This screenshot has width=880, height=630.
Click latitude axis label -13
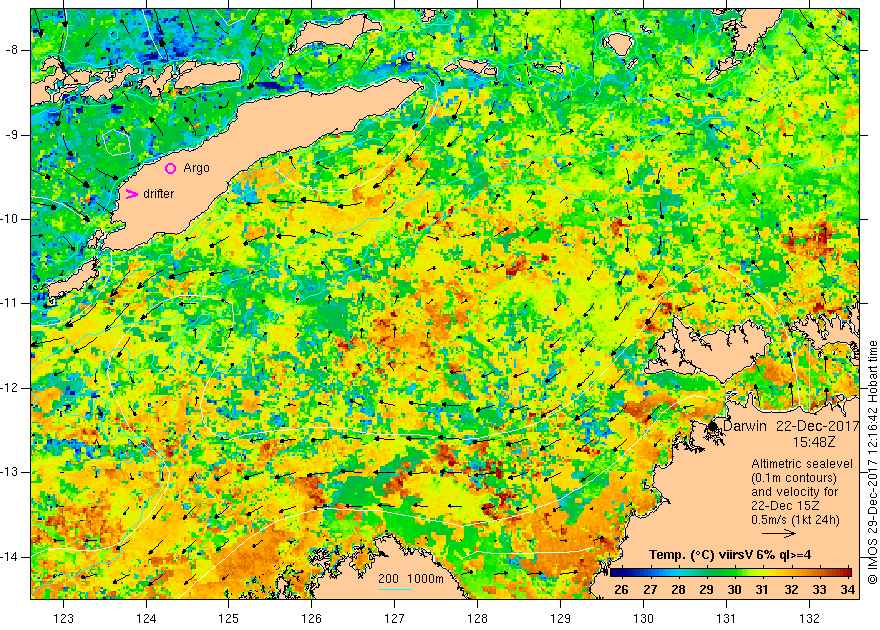(x=9, y=472)
